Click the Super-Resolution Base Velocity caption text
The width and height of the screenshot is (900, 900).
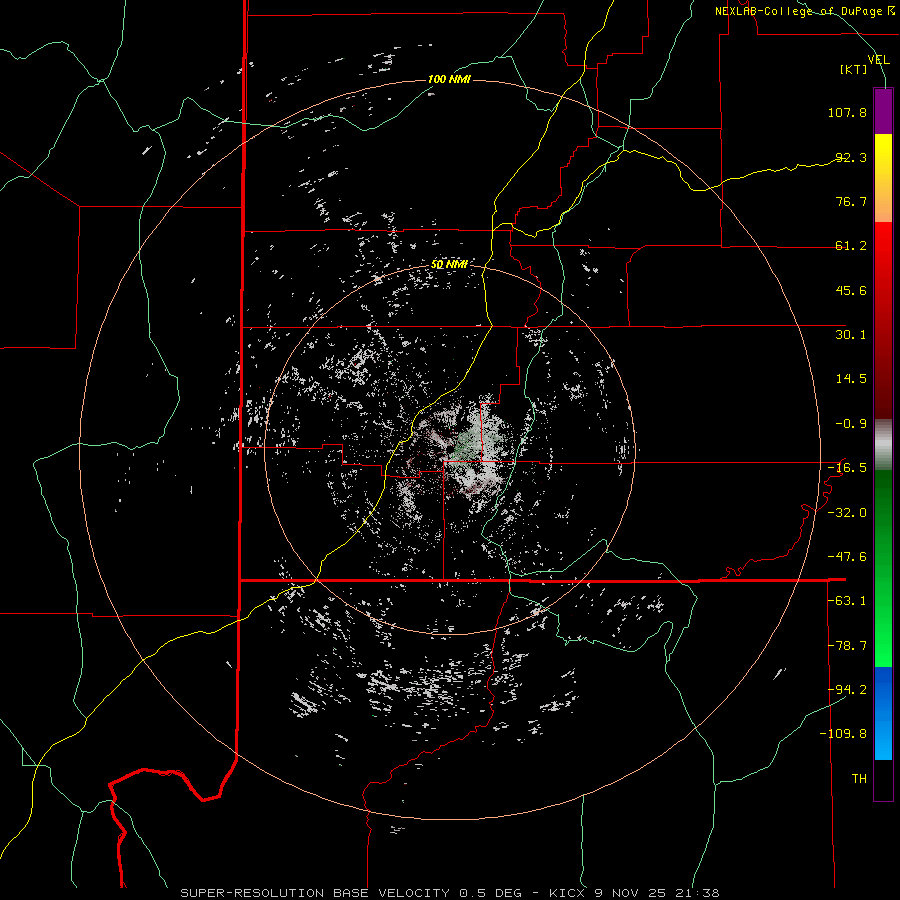point(449,893)
